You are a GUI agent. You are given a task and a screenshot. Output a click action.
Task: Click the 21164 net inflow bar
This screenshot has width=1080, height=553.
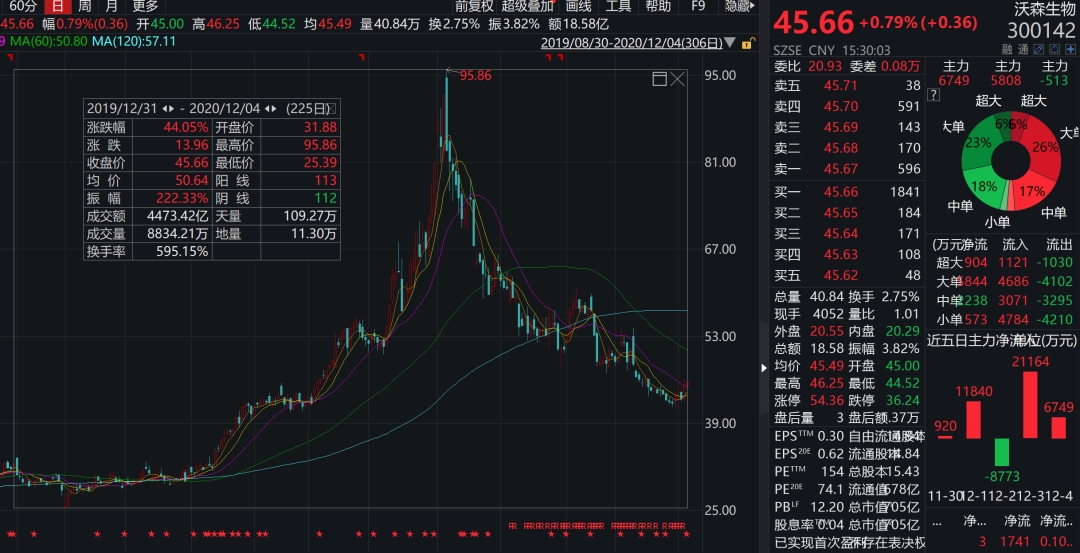tap(1030, 404)
